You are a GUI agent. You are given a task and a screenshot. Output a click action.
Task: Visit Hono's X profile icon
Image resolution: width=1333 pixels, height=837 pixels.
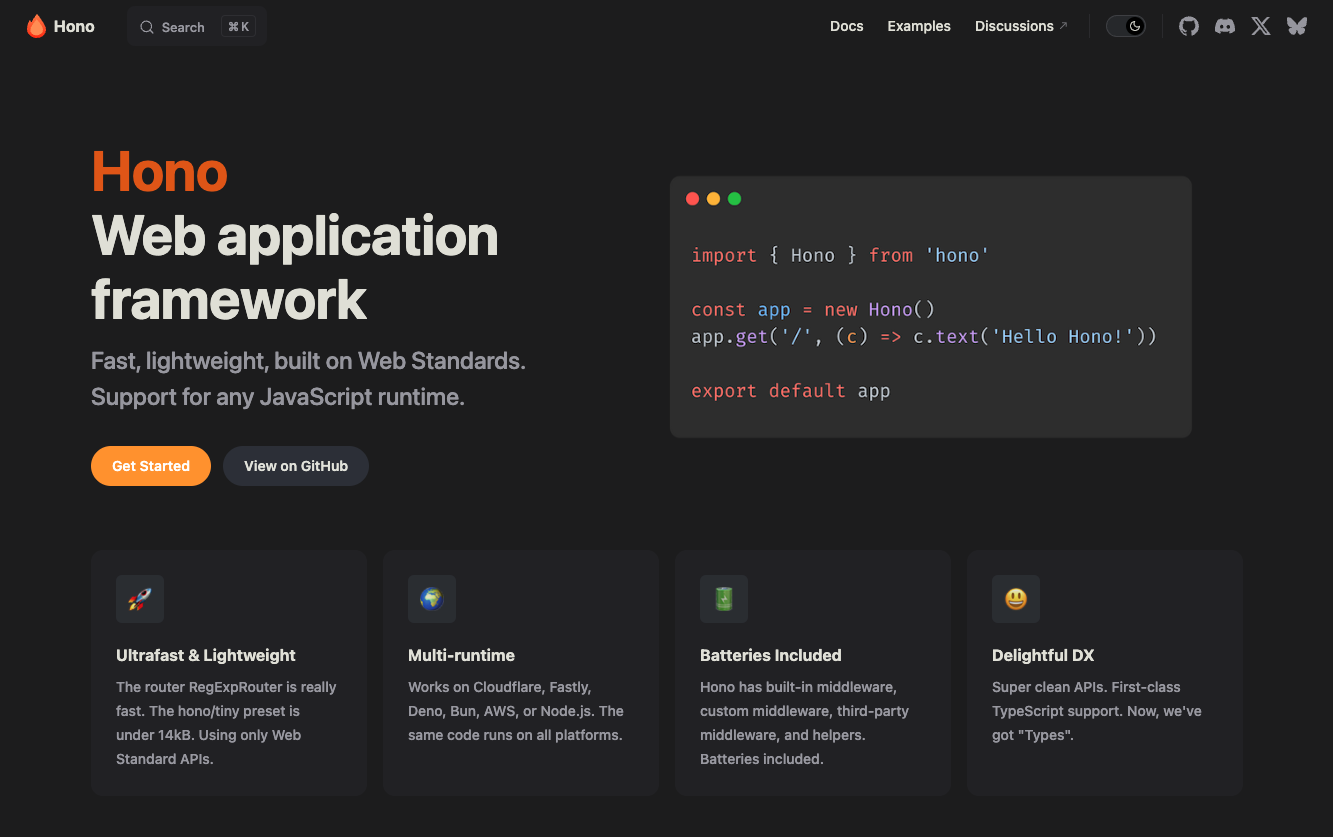coord(1260,26)
